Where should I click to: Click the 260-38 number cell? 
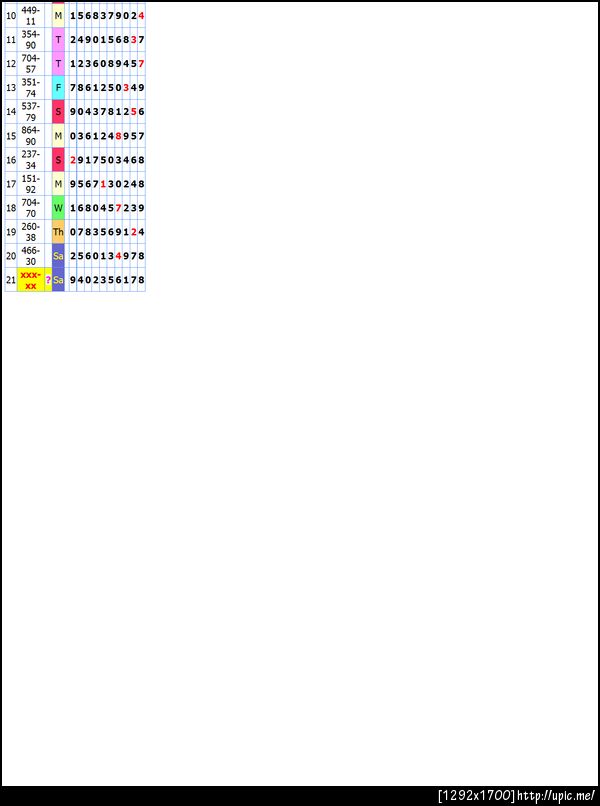(x=31, y=232)
